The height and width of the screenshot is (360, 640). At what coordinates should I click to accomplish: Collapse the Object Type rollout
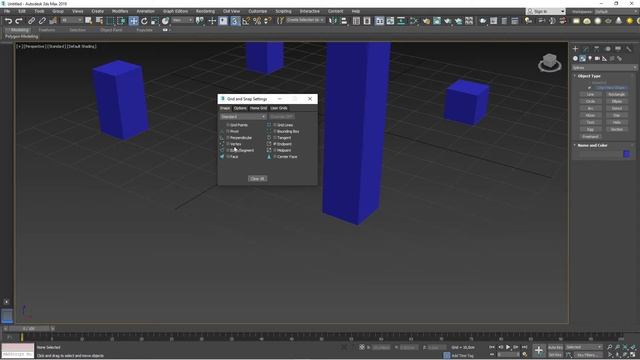(x=589, y=76)
